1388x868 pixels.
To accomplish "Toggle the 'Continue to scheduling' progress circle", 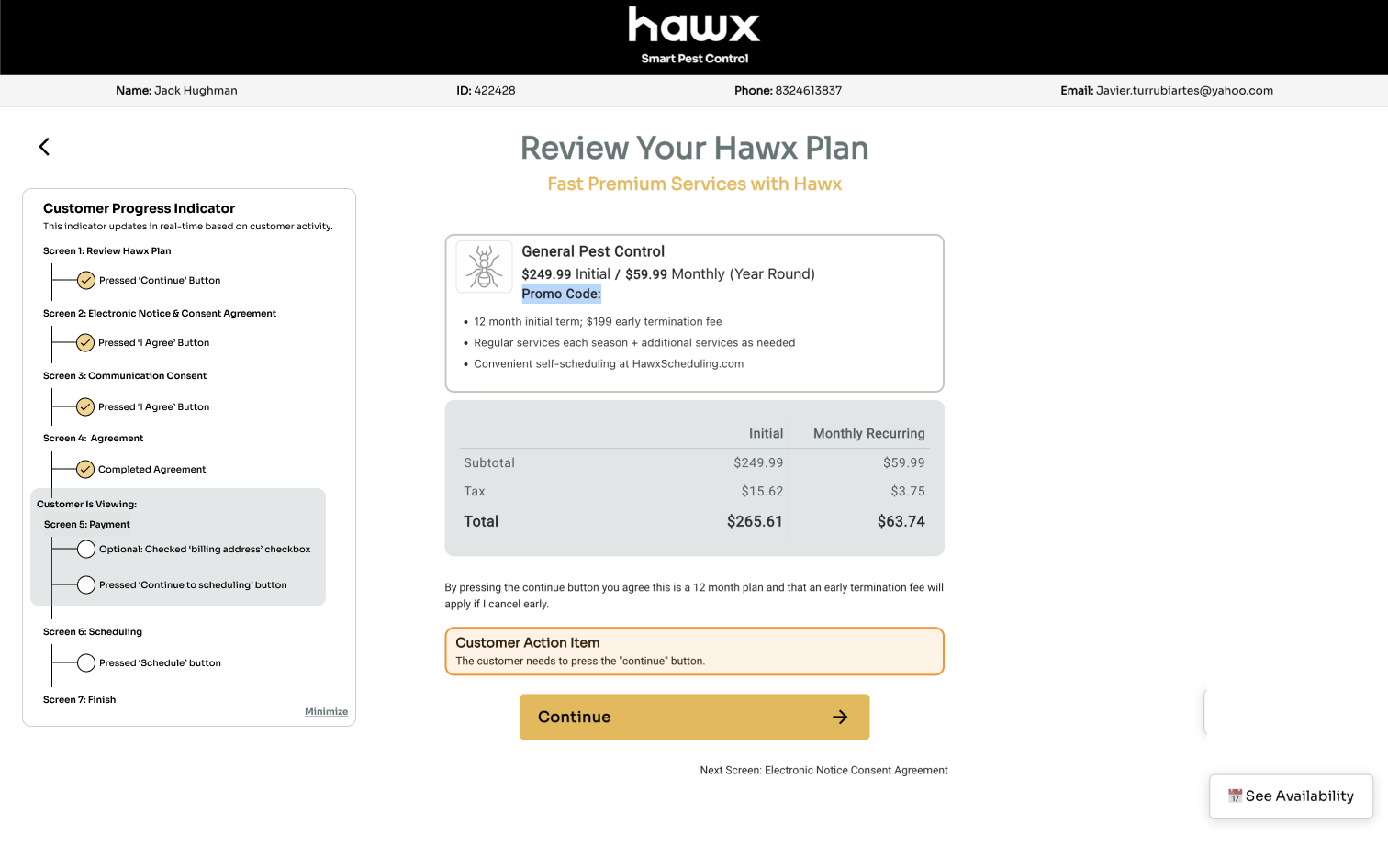I will (x=86, y=584).
